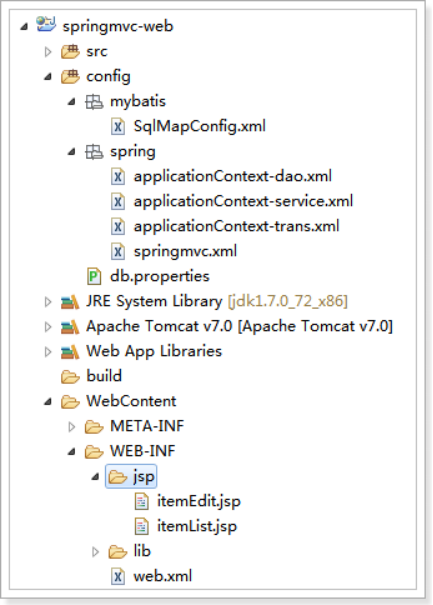
Task: Select web.xml file name
Action: (162, 576)
